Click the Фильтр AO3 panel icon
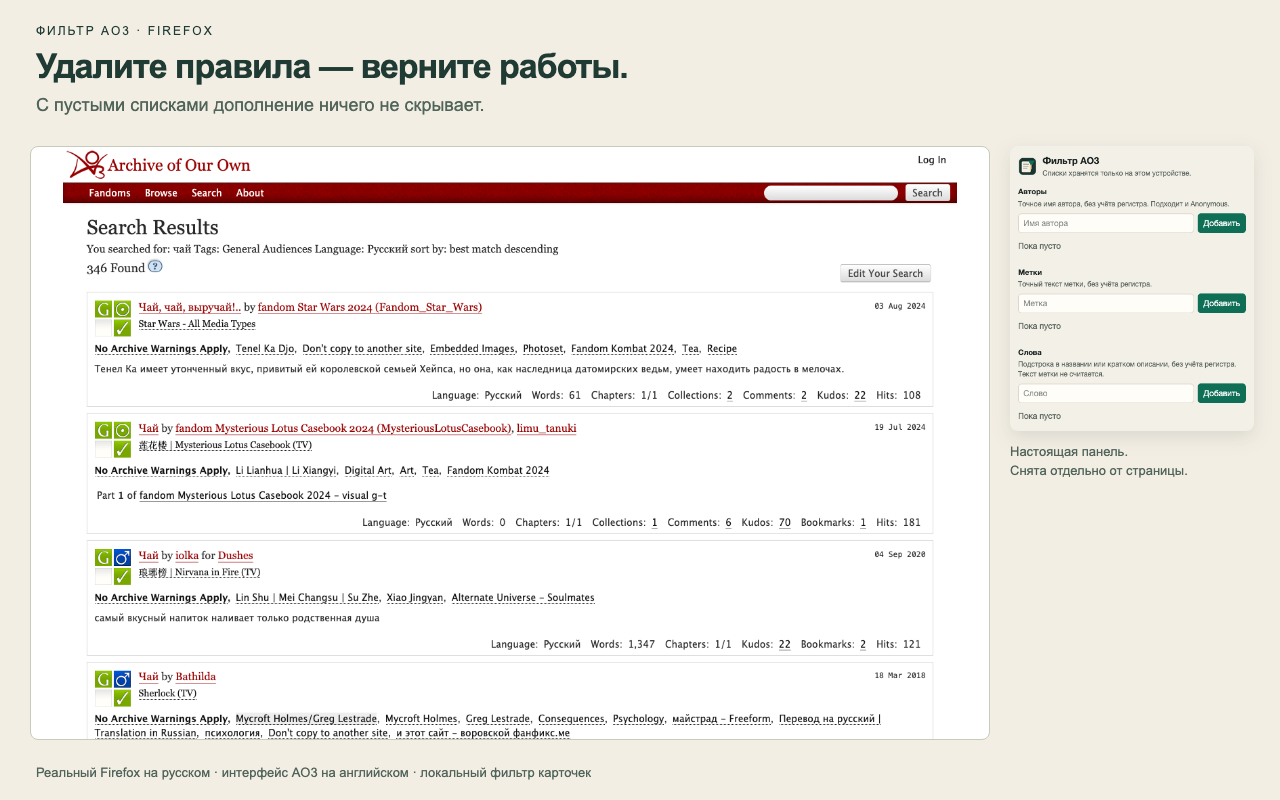Viewport: 1280px width, 800px height. point(1027,166)
